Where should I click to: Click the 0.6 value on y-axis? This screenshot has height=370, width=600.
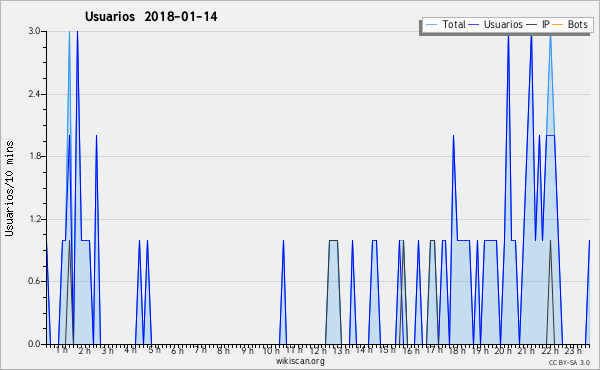[x=34, y=281]
